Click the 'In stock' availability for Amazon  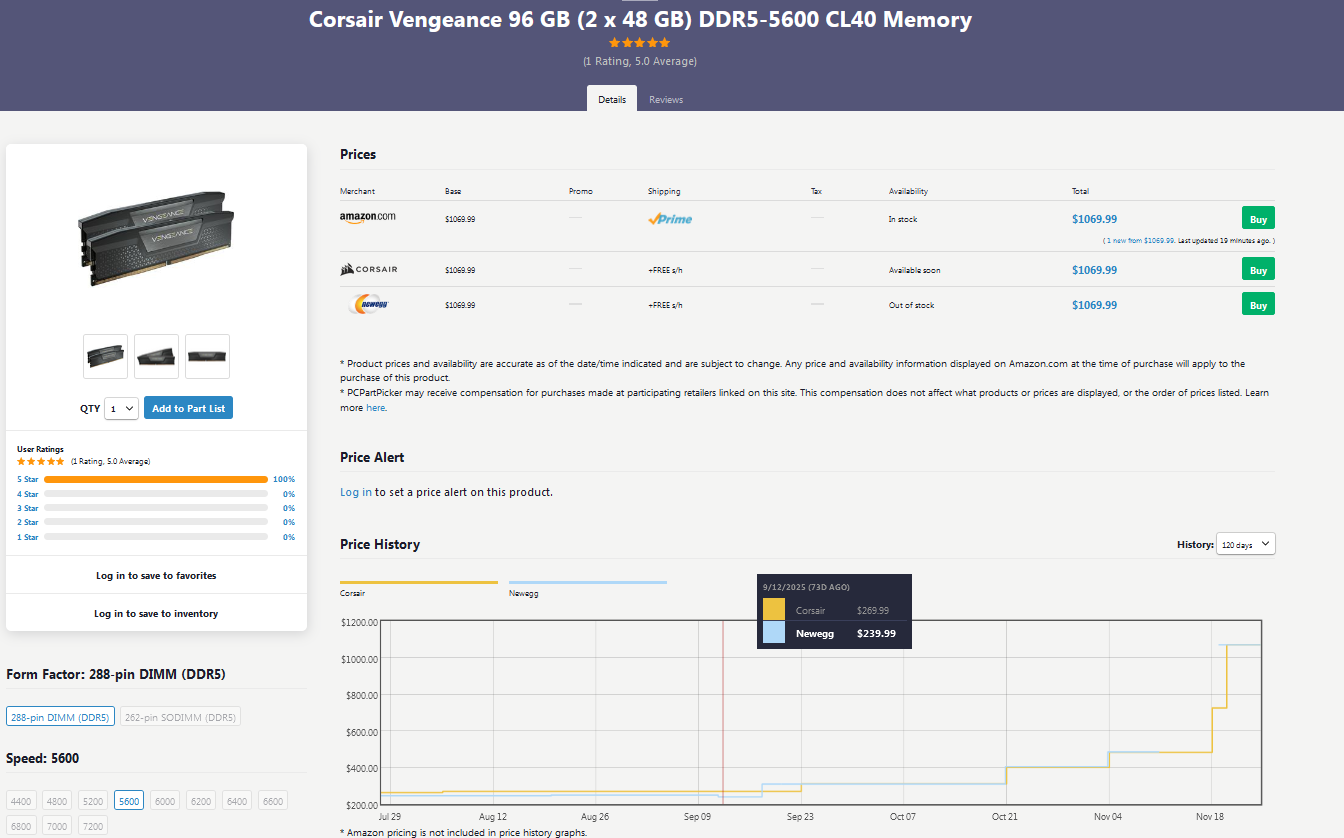pyautogui.click(x=903, y=219)
